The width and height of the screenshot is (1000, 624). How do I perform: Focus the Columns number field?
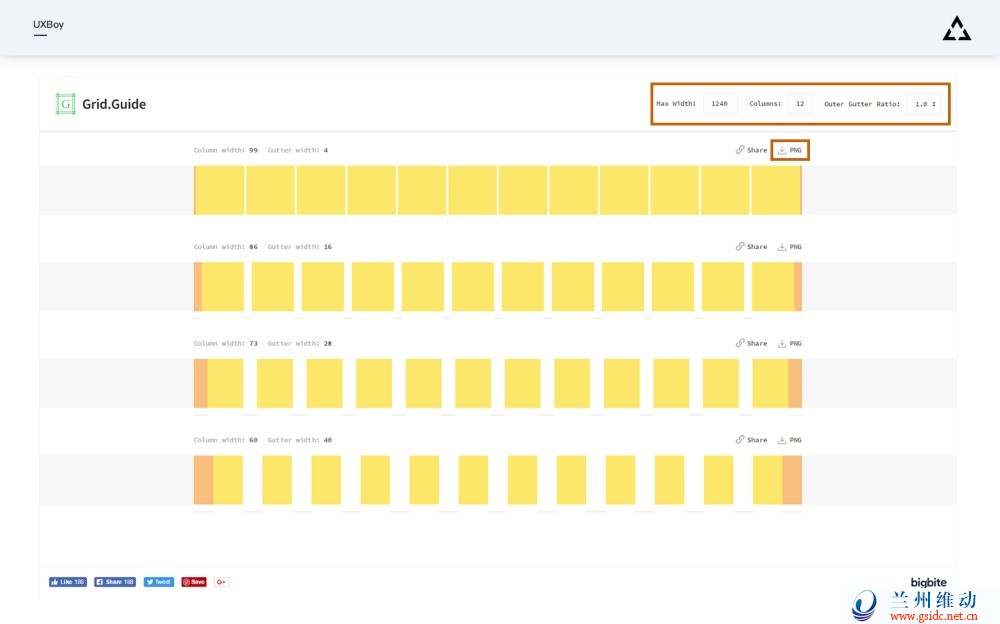800,104
